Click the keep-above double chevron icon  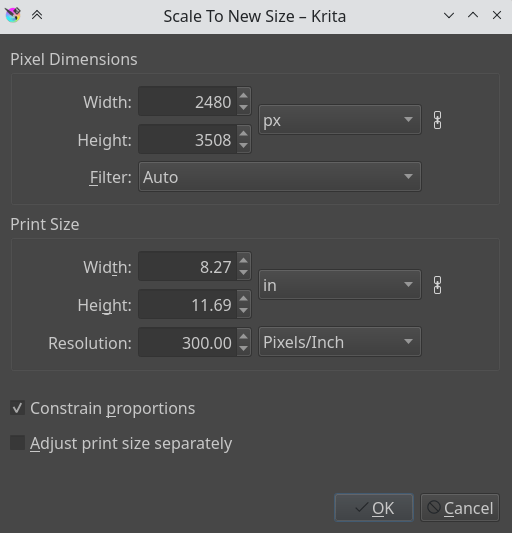coord(37,15)
